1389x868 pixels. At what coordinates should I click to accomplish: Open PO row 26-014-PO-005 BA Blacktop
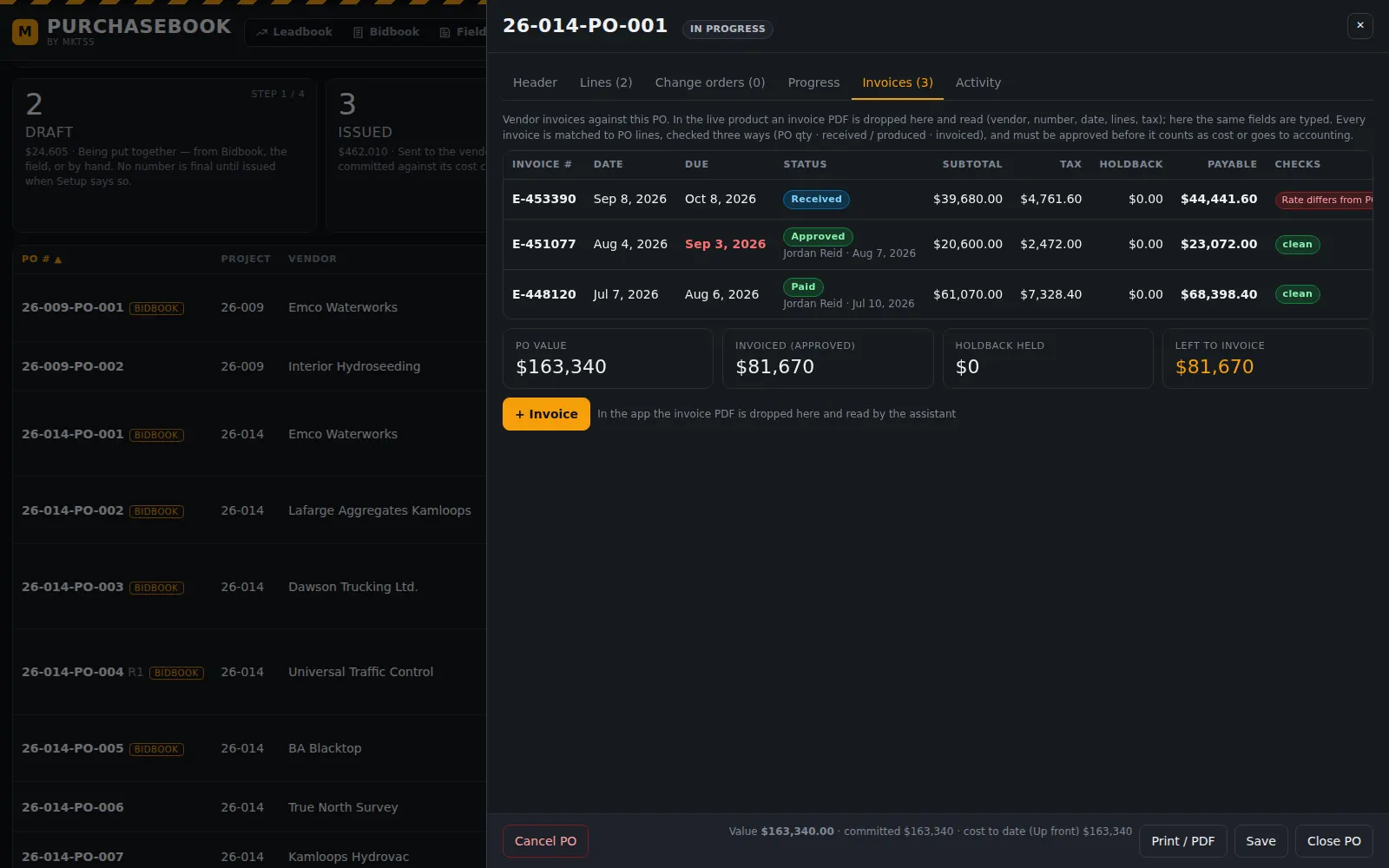pos(249,748)
